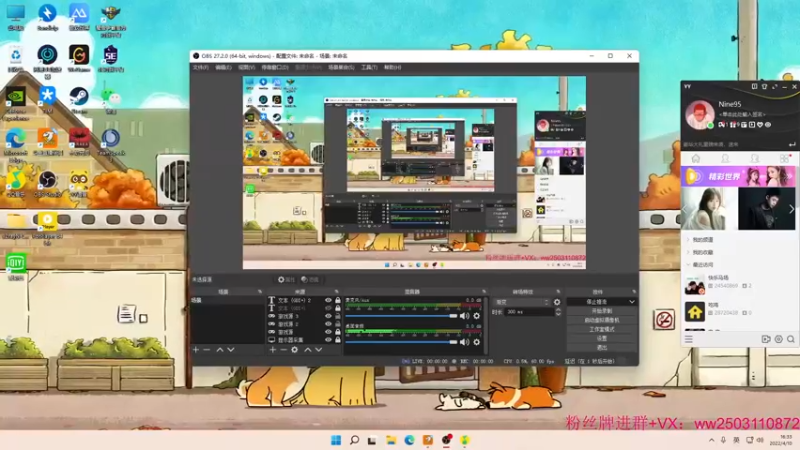The image size is (800, 450).
Task: Click the 开始录制 button
Action: (602, 311)
